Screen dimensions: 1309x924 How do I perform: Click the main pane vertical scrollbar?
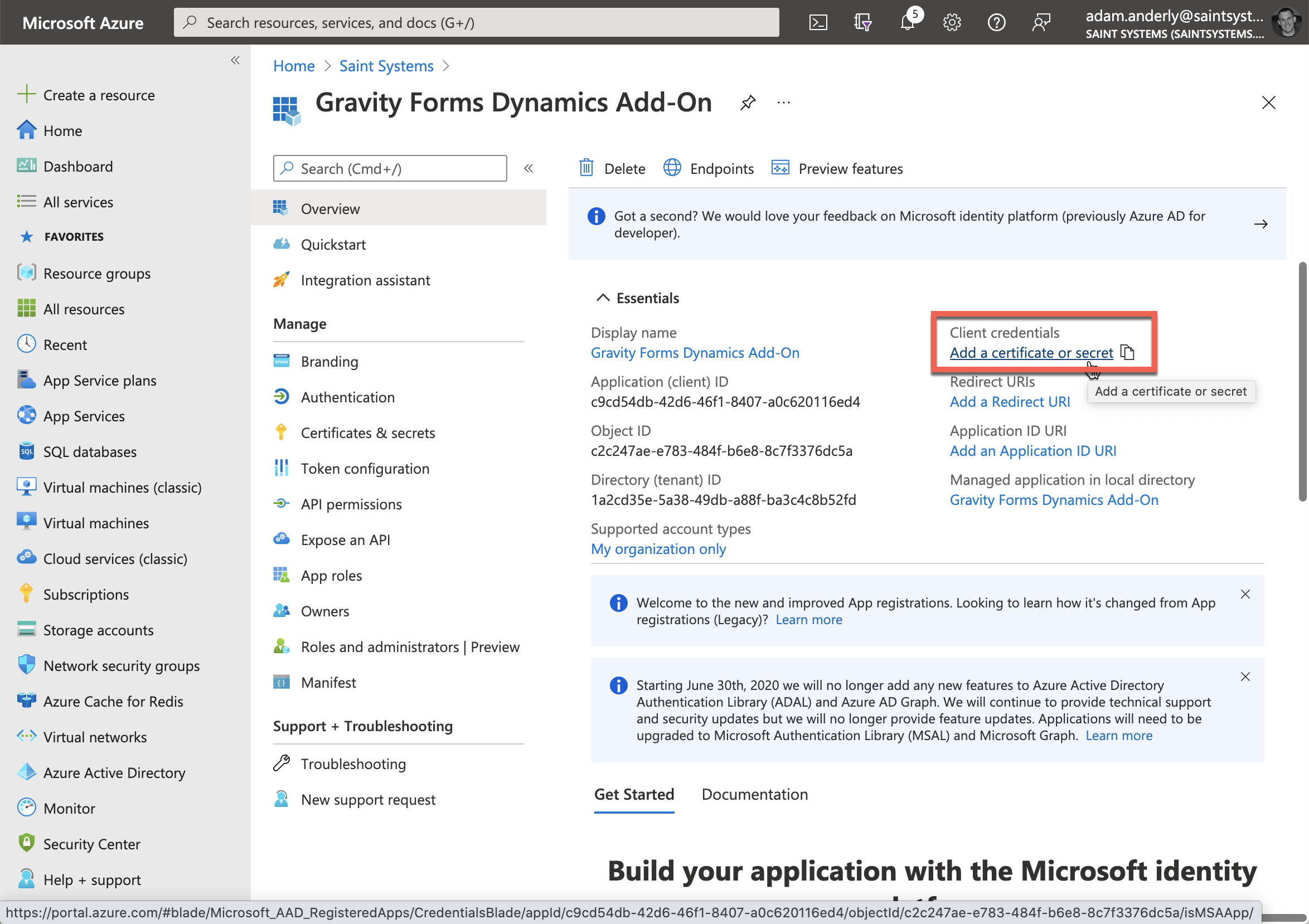tap(1302, 382)
